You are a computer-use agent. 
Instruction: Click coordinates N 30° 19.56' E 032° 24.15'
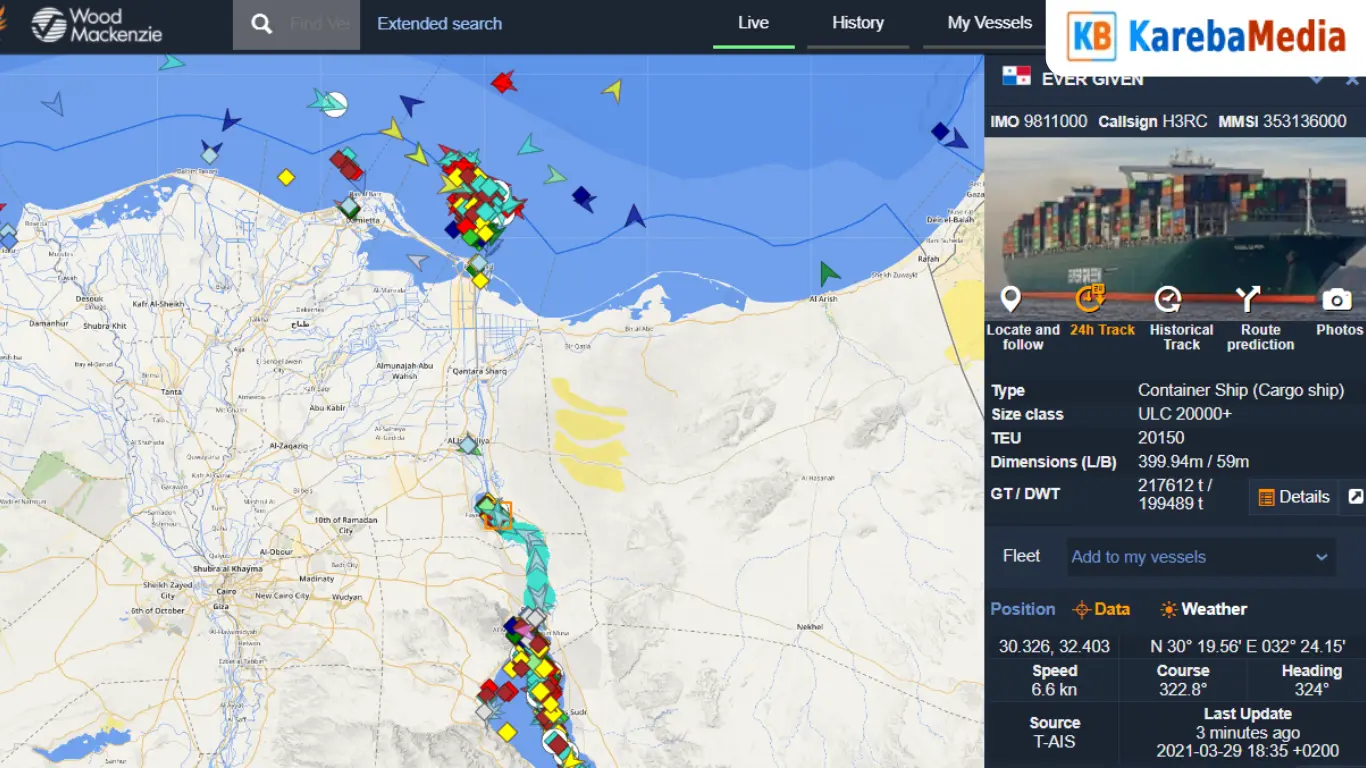(x=1247, y=646)
